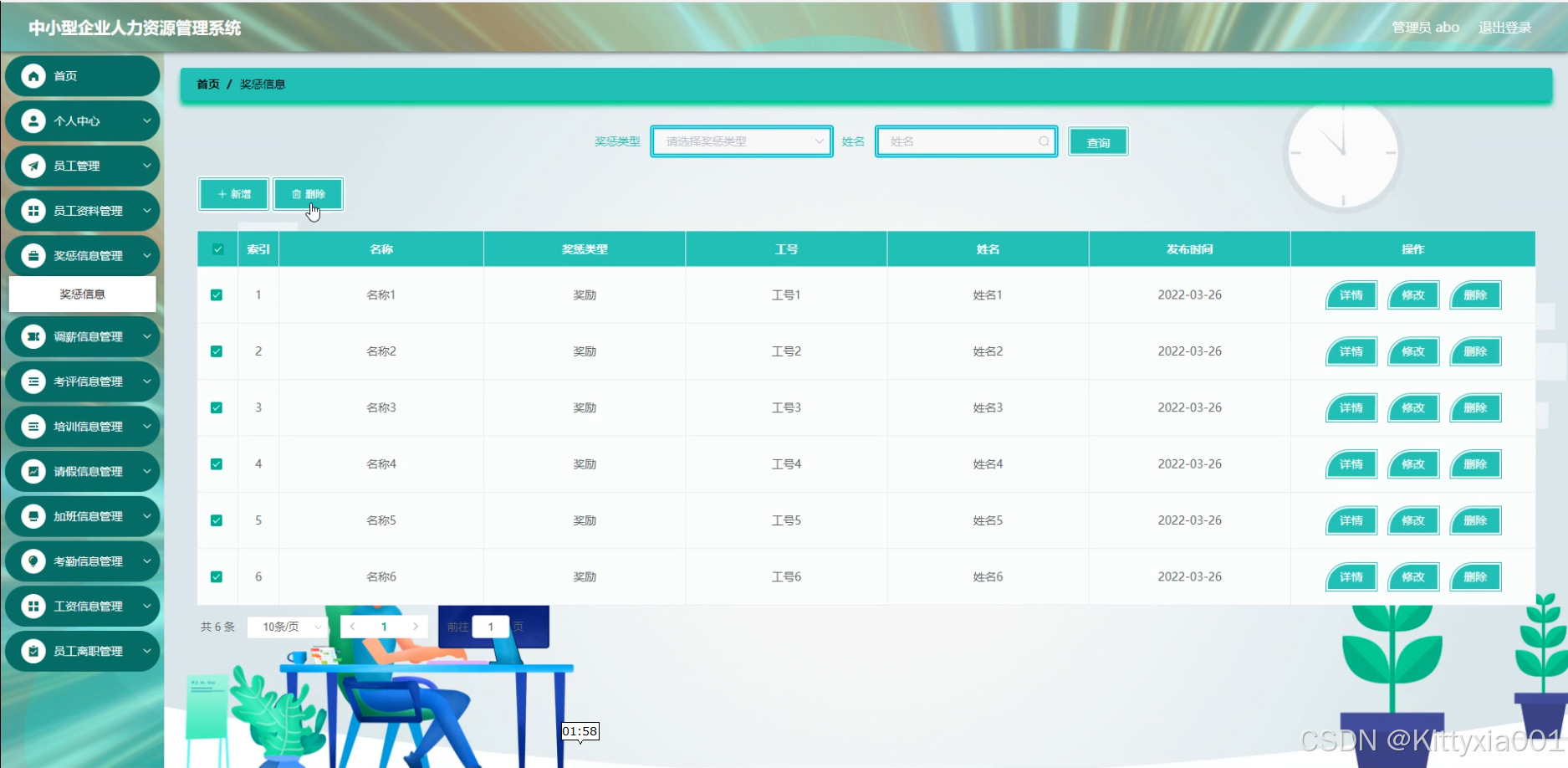Click the user icon beside 个人中心
This screenshot has width=1568, height=768.
pos(33,121)
